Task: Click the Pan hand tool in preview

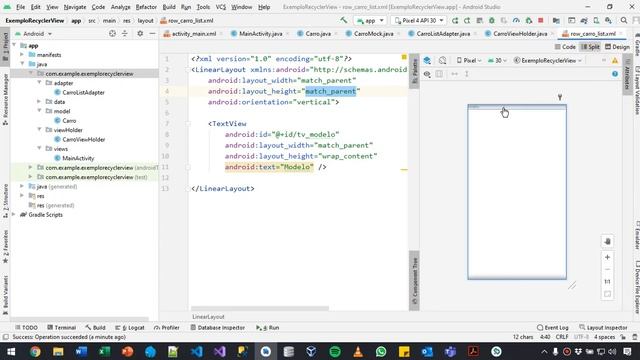Action: 607,241
